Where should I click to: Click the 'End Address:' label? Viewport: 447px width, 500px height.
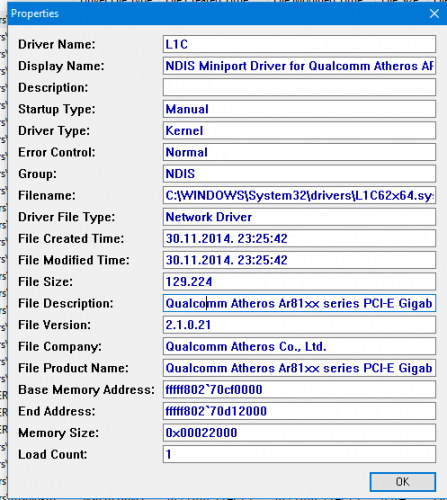point(57,411)
